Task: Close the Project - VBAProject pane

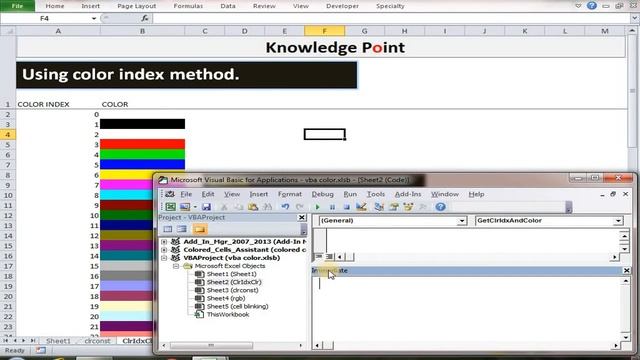Action: pyautogui.click(x=302, y=218)
